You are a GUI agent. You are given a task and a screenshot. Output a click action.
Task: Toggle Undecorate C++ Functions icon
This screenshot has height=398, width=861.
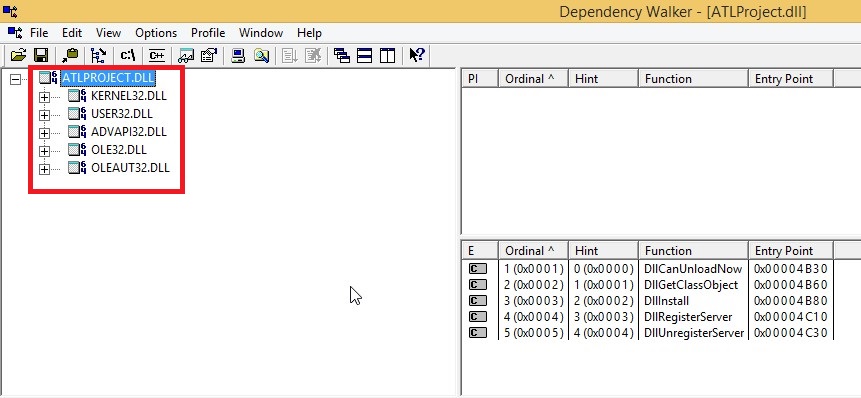[x=157, y=55]
